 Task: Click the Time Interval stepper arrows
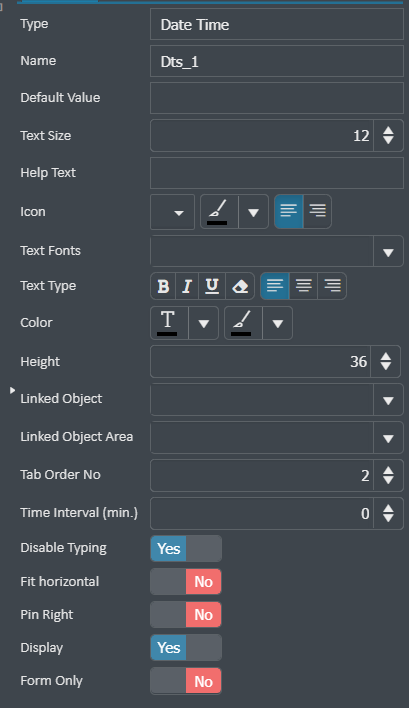tap(388, 513)
